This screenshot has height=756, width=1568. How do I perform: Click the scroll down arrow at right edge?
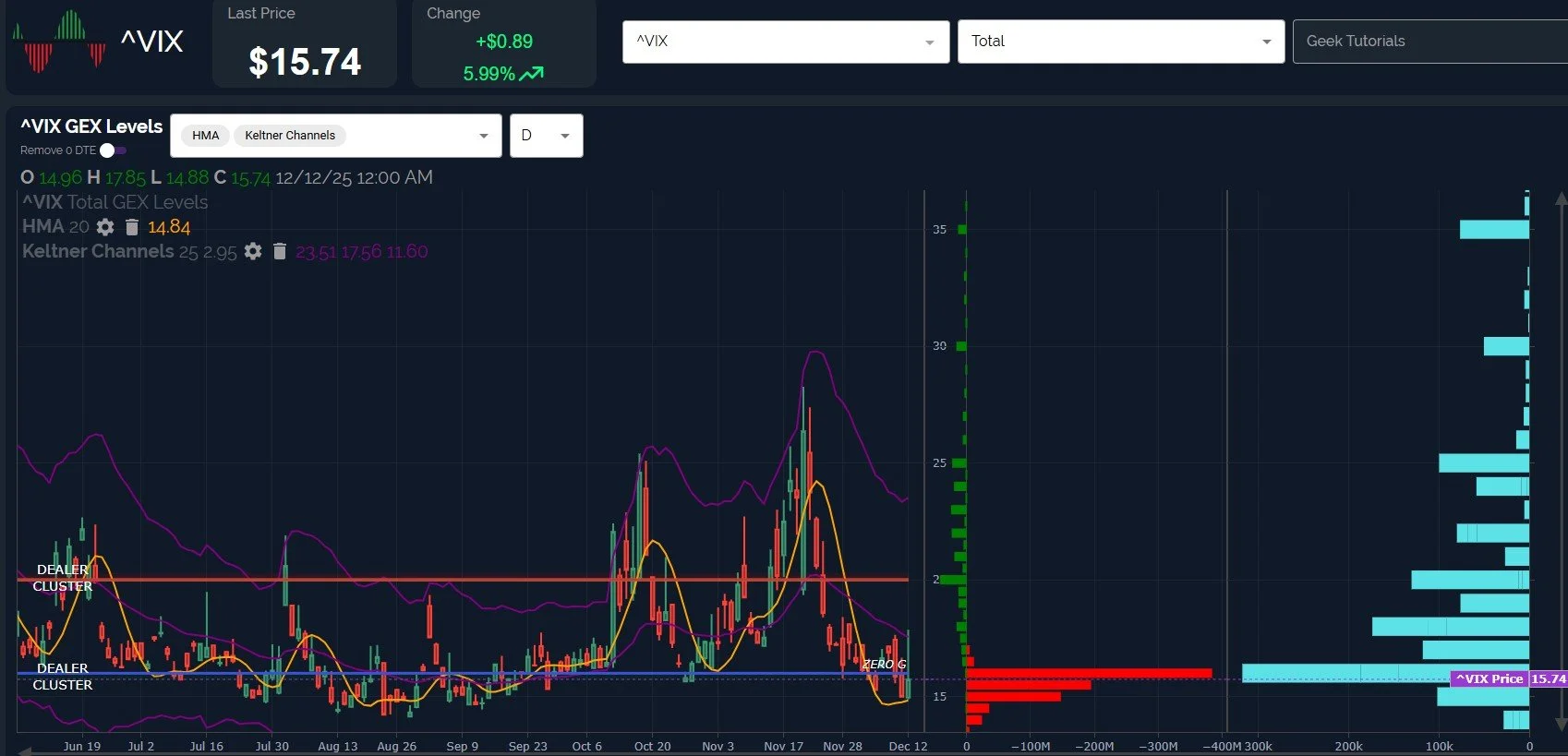[x=1561, y=725]
